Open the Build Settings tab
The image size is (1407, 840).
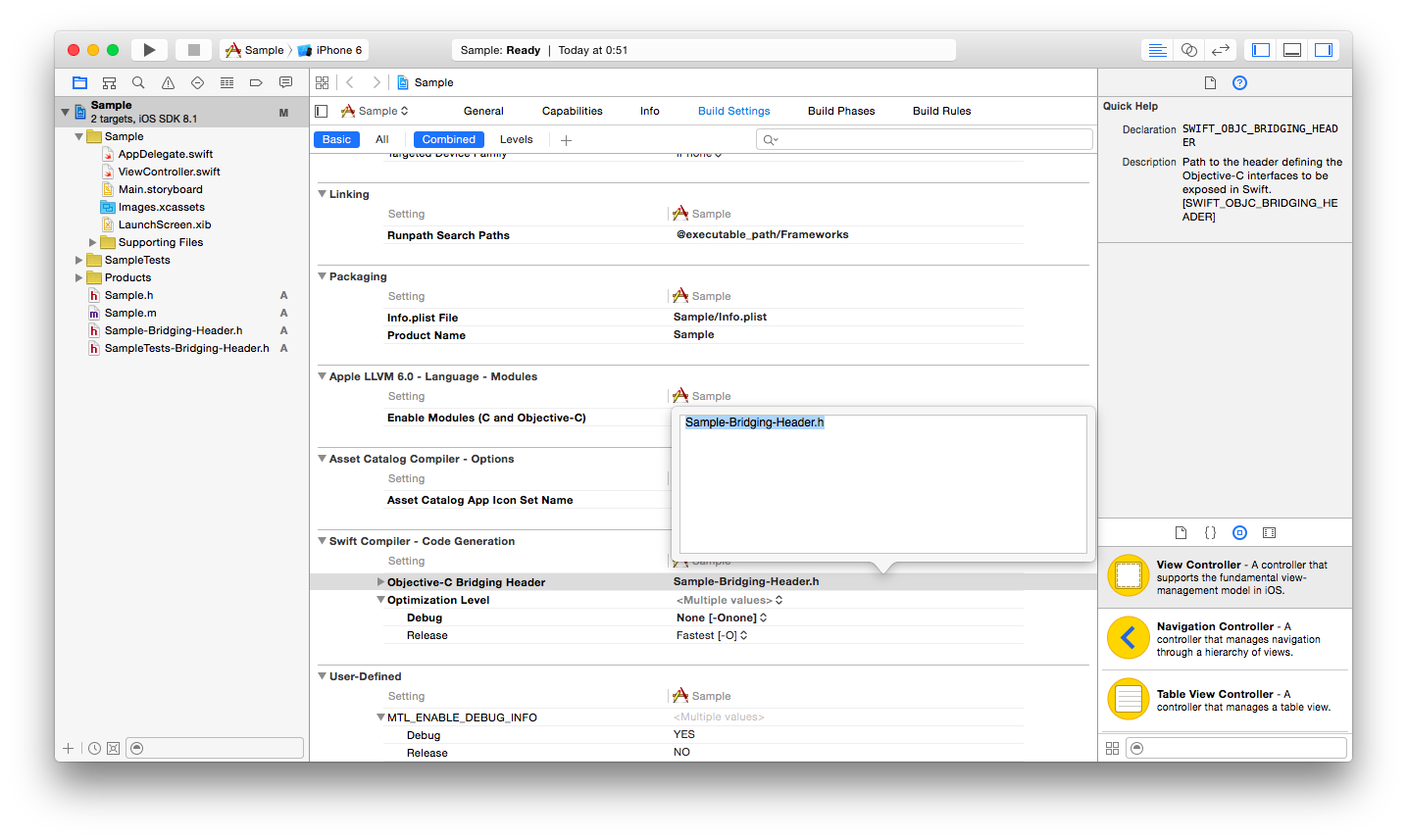(734, 111)
